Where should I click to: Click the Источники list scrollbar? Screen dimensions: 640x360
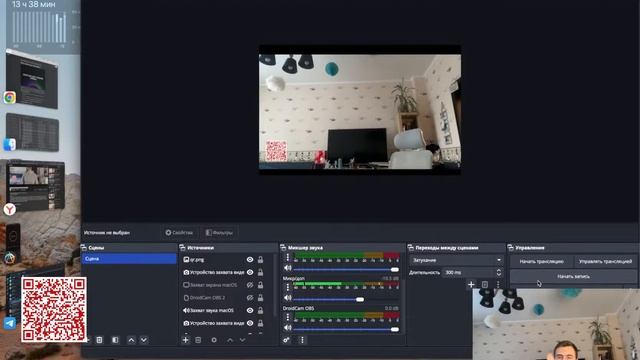(274, 286)
